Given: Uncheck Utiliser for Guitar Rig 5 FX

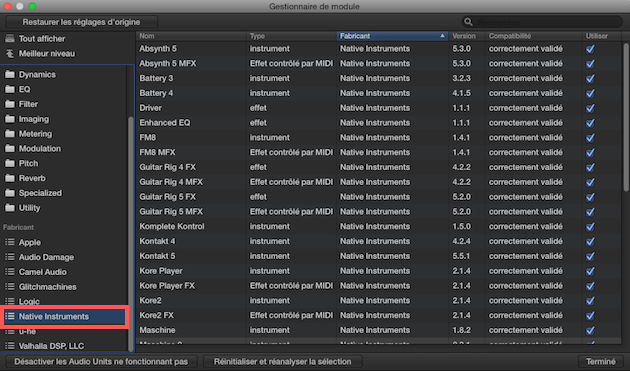Looking at the screenshot, I should point(590,197).
